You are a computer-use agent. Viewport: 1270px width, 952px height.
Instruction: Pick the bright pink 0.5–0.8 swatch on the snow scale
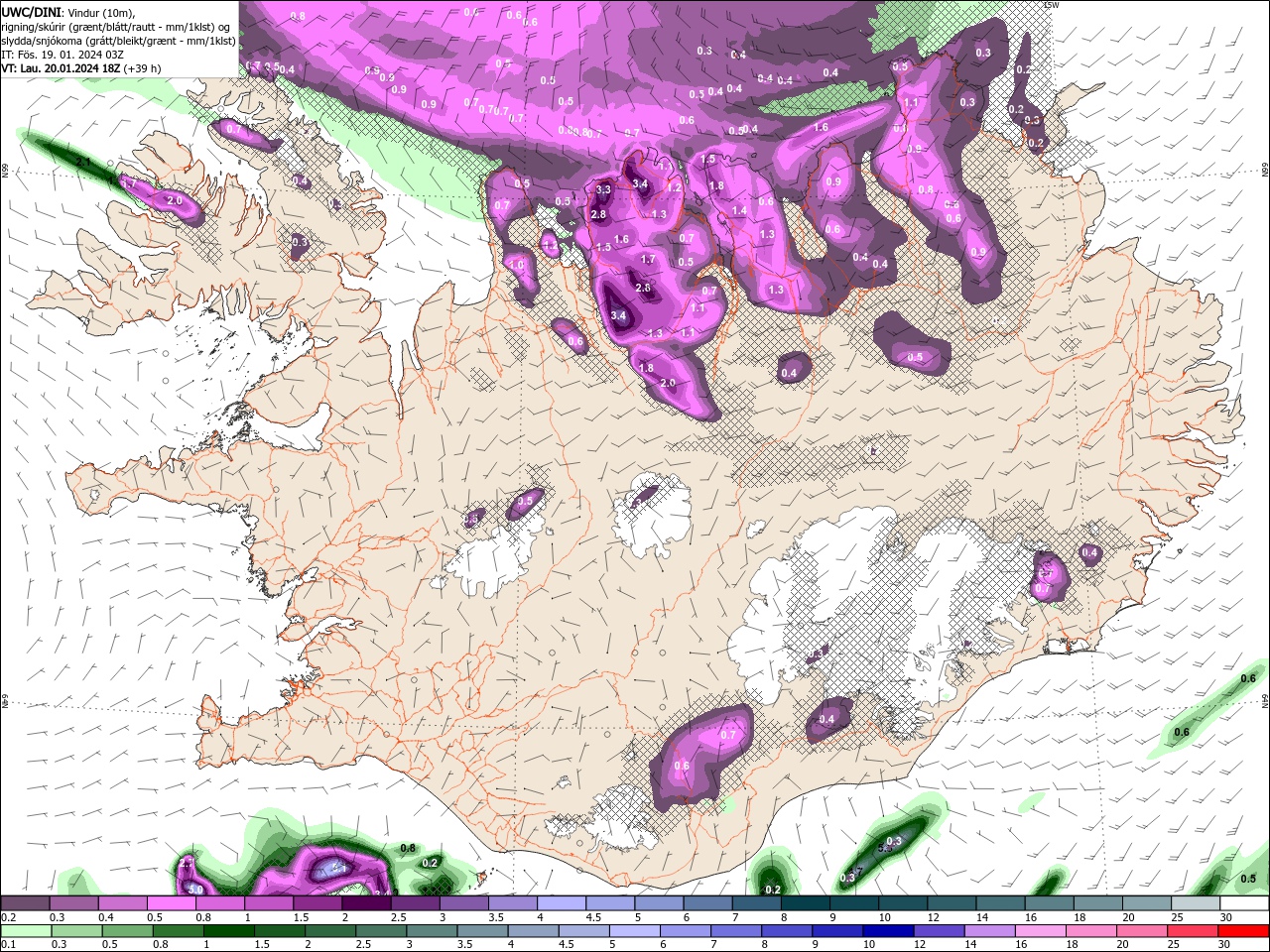(x=171, y=903)
